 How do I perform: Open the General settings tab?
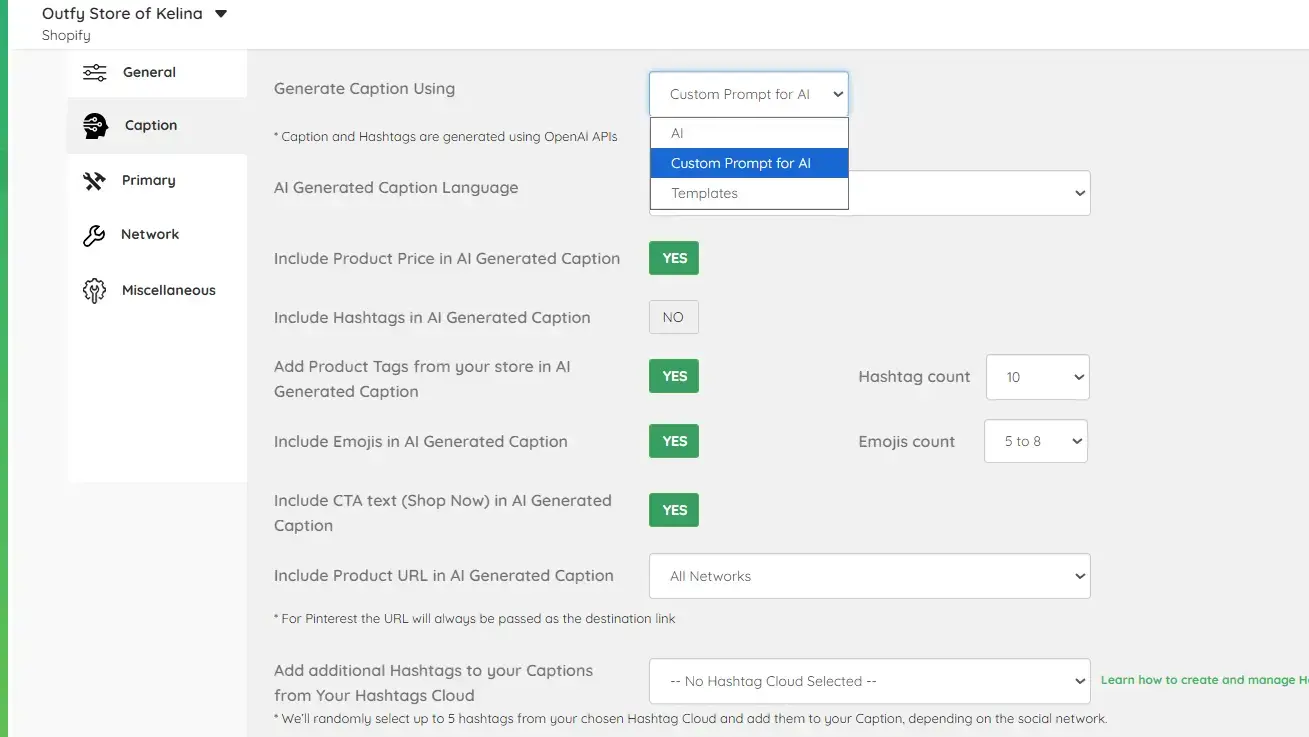pyautogui.click(x=157, y=72)
